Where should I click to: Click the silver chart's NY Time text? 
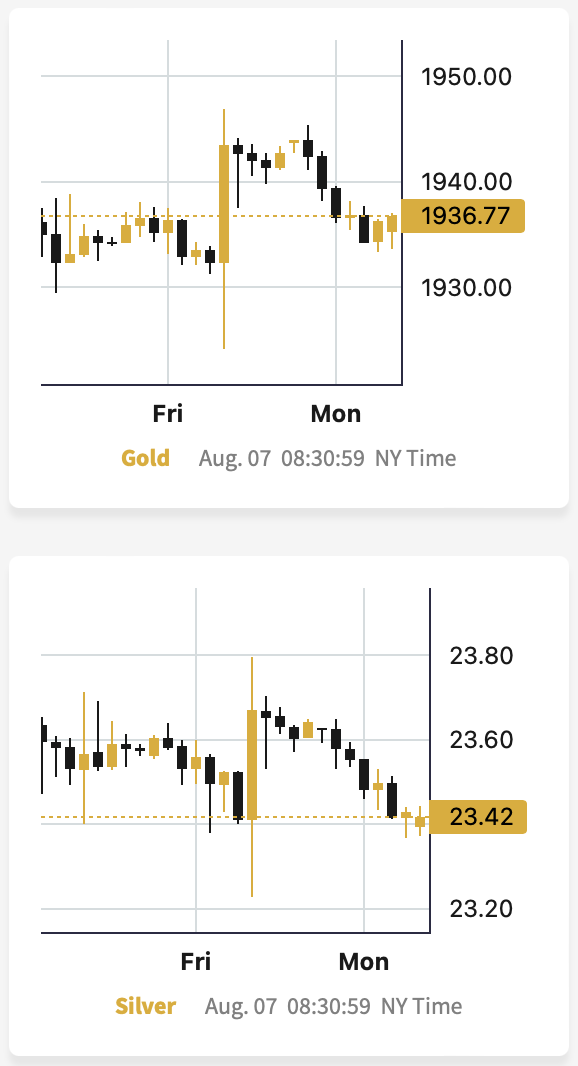(421, 1006)
